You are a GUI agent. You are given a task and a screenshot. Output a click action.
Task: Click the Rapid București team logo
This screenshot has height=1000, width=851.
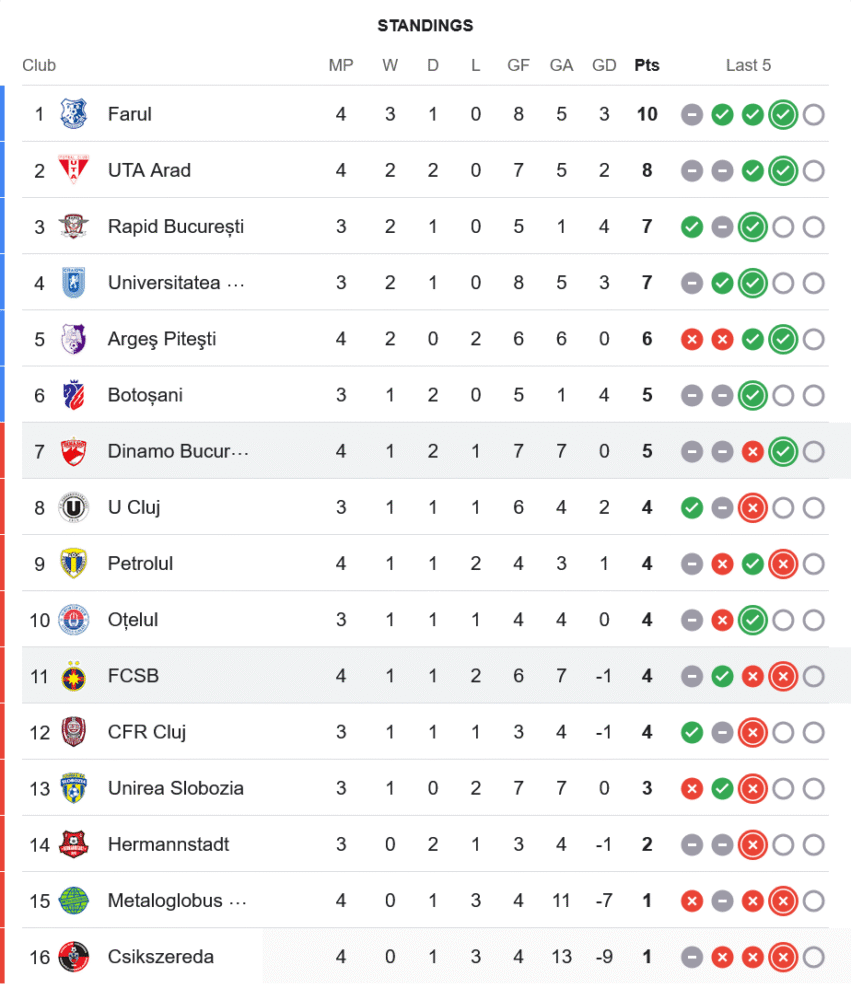(73, 226)
